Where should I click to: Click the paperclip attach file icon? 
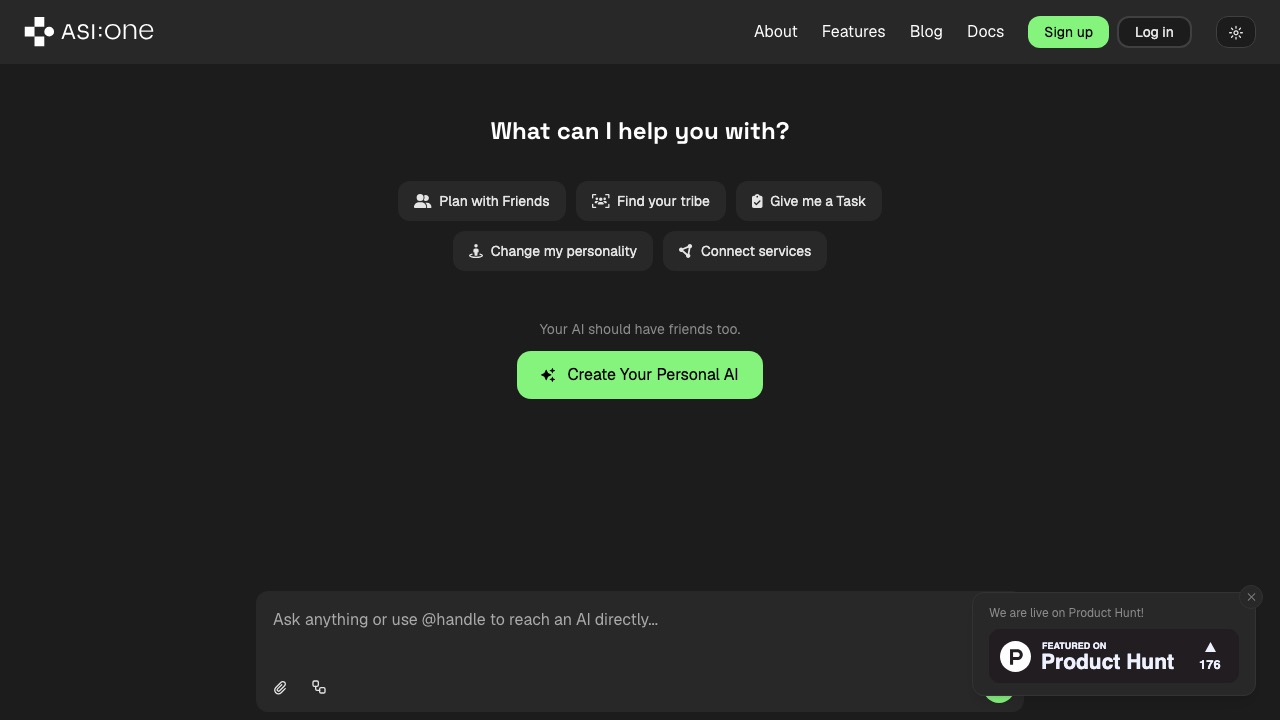coord(281,688)
